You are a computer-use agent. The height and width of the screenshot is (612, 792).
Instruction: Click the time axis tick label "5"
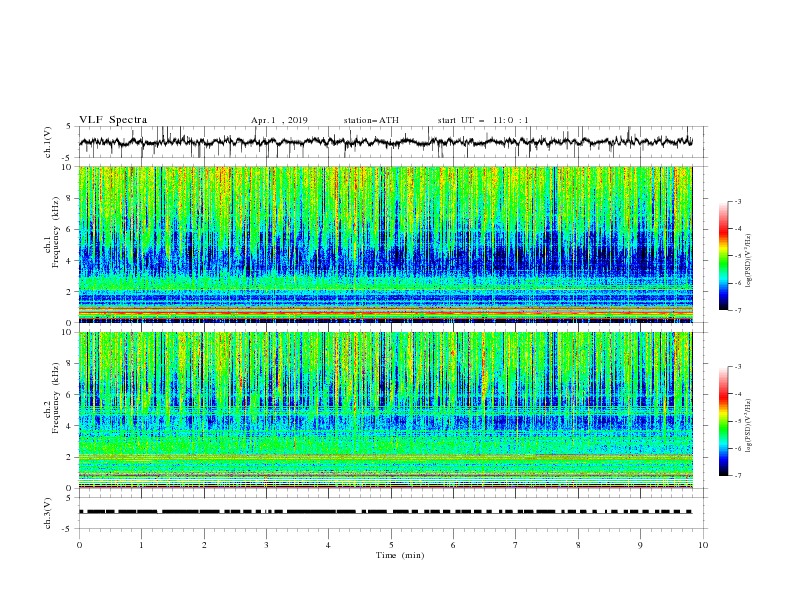click(391, 545)
